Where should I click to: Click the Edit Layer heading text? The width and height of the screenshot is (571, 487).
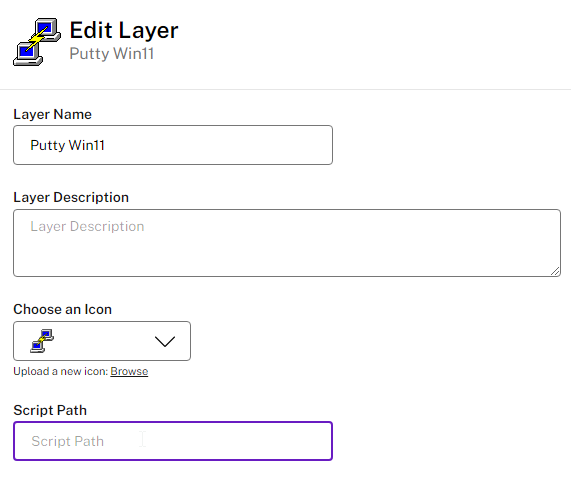124,30
